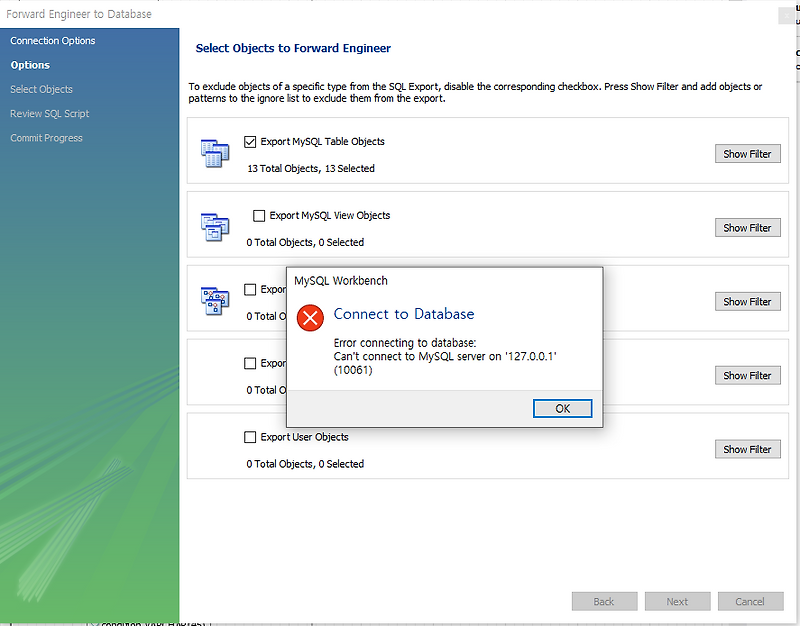
Task: Cancel the Forward Engineer wizard
Action: pos(751,602)
